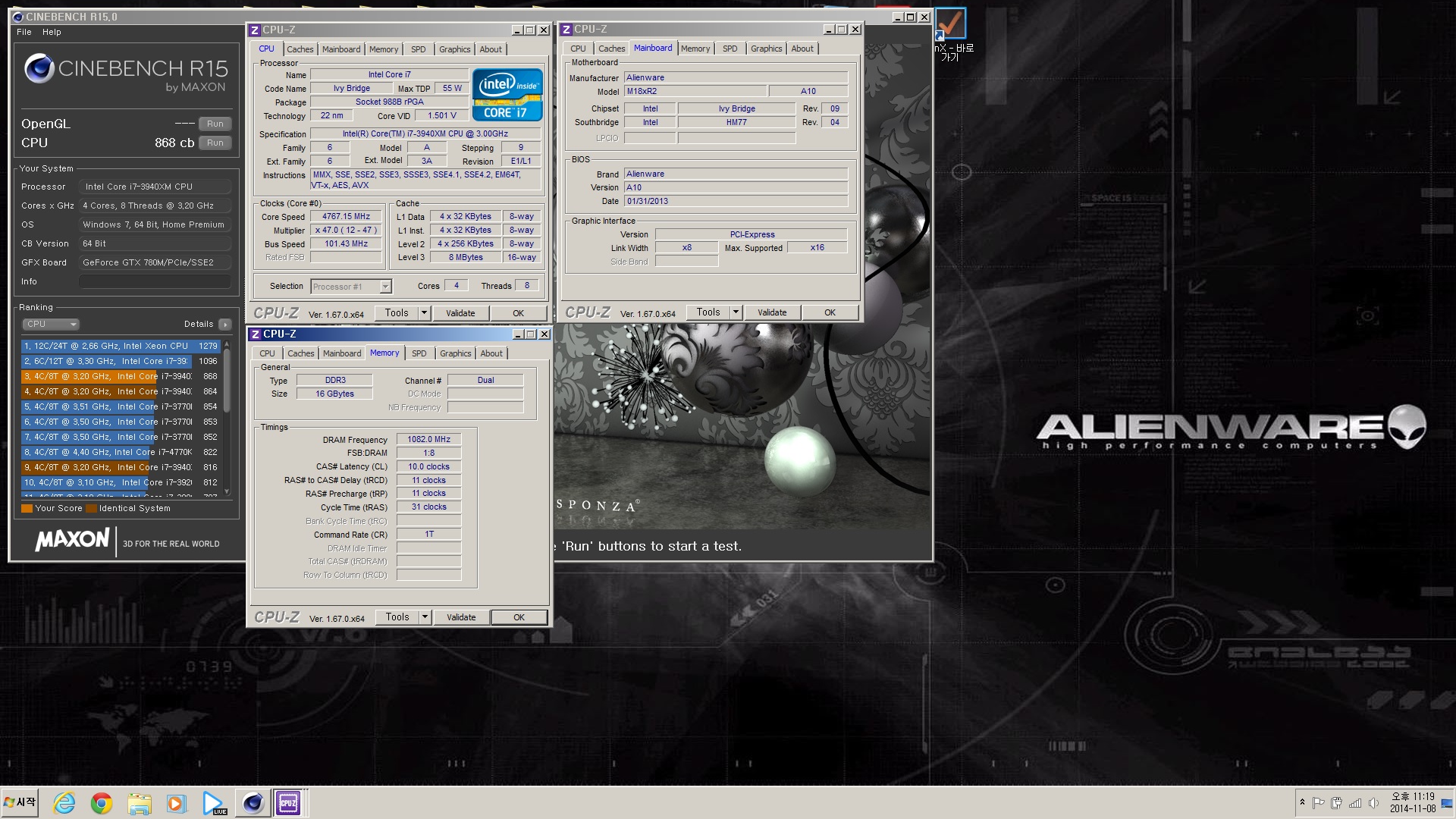
Task: Select ranking entry 8, Core i7-4770K
Action: click(x=121, y=452)
